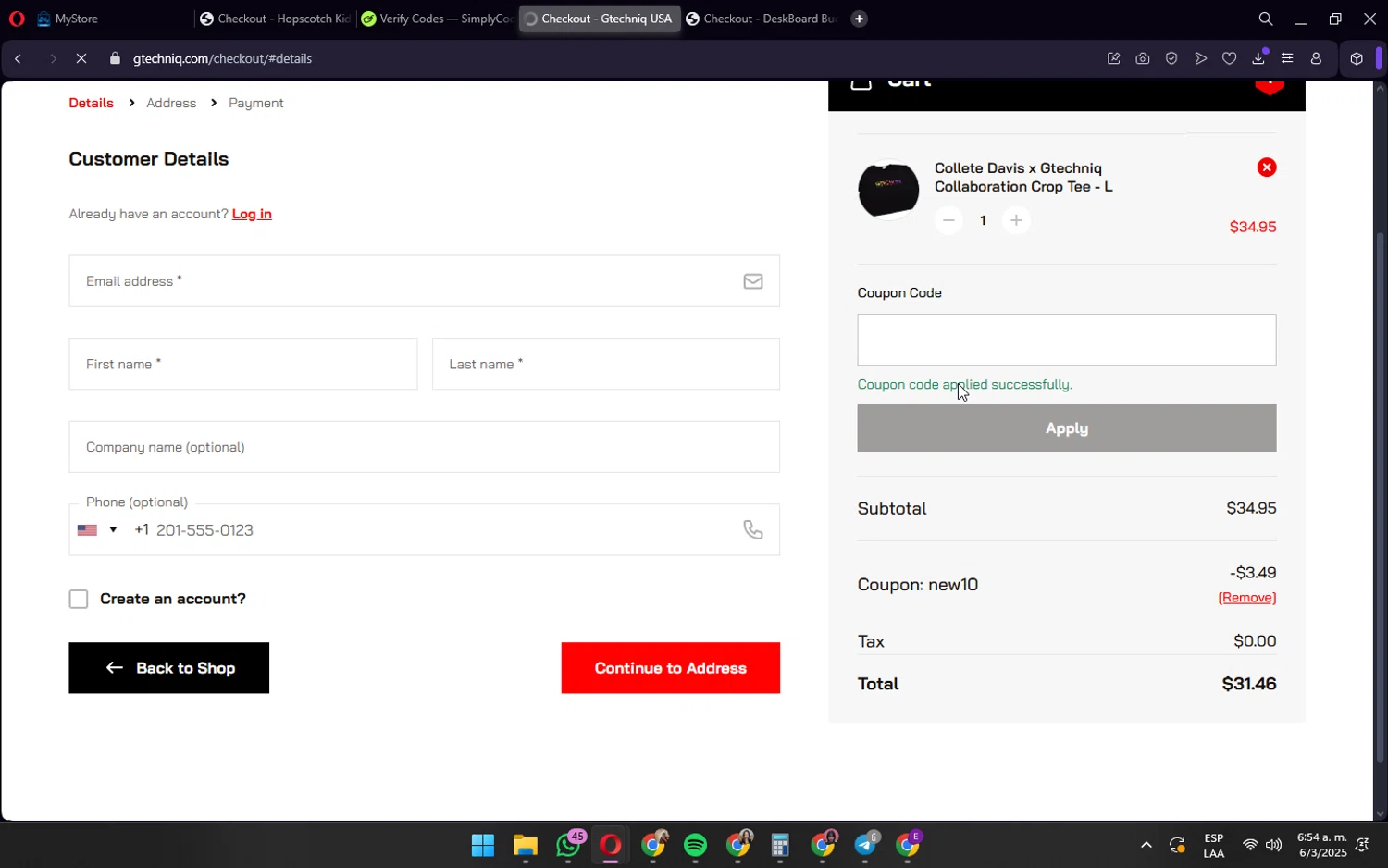Select the Details checkout step
Image resolution: width=1388 pixels, height=868 pixels.
[x=91, y=103]
